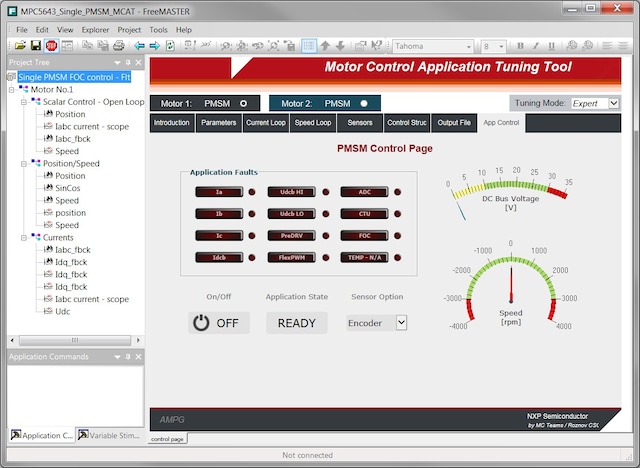Viewport: 640px width, 468px height.
Task: Select the Motor 1 PMSM radio button
Action: point(243,103)
